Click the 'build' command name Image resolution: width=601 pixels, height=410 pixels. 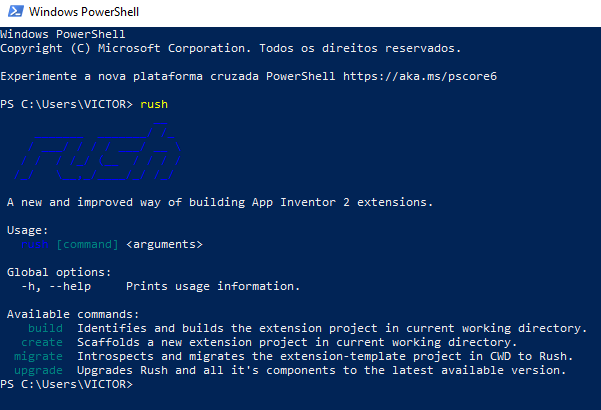[45, 328]
